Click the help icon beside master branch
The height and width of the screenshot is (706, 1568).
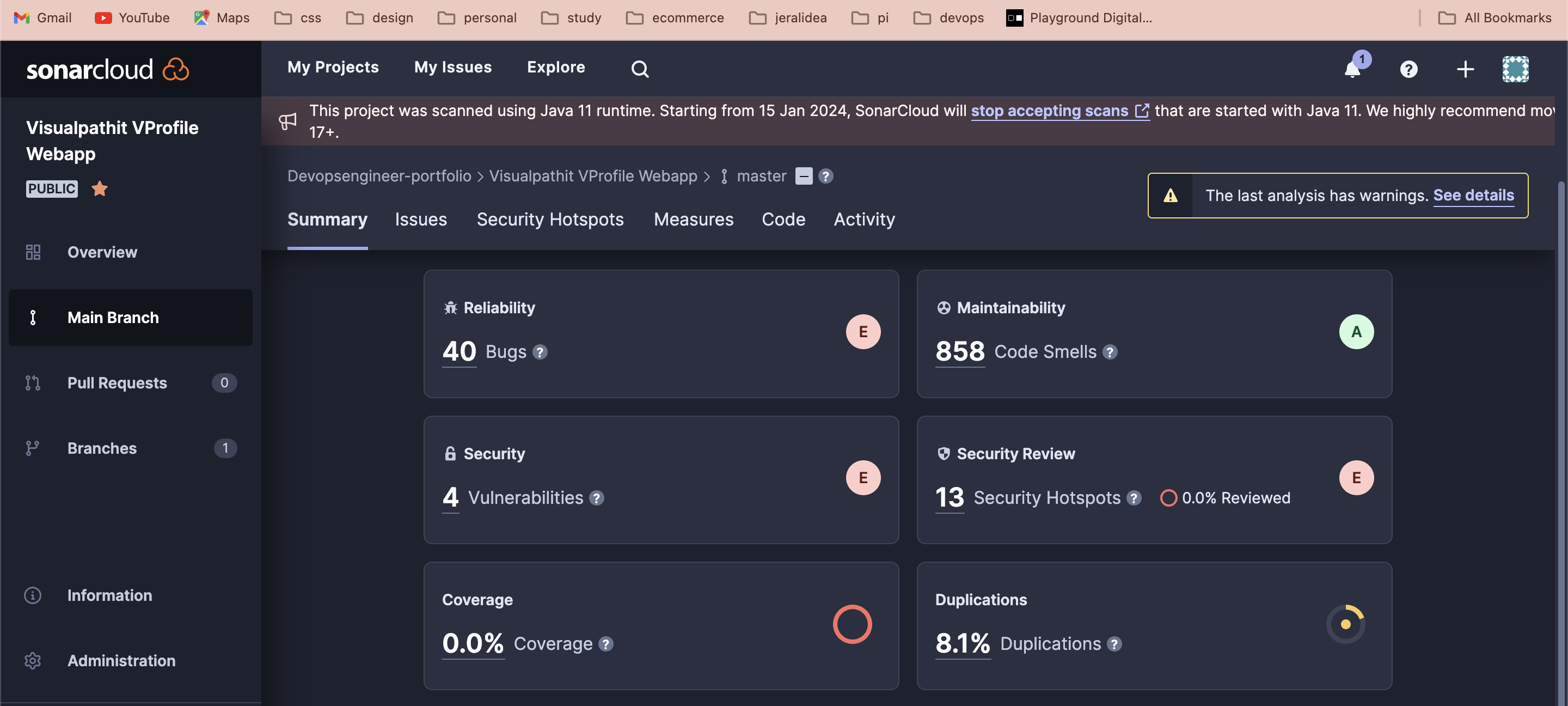(x=825, y=176)
